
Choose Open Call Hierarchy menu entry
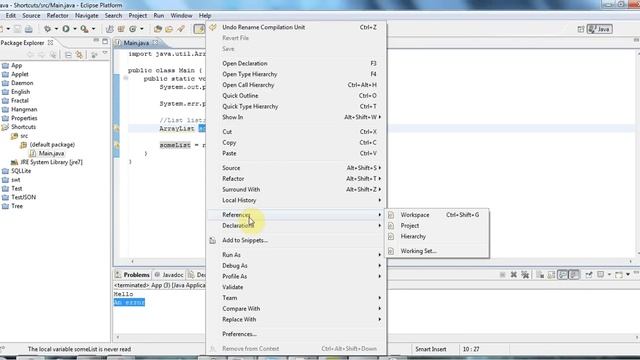coord(297,85)
